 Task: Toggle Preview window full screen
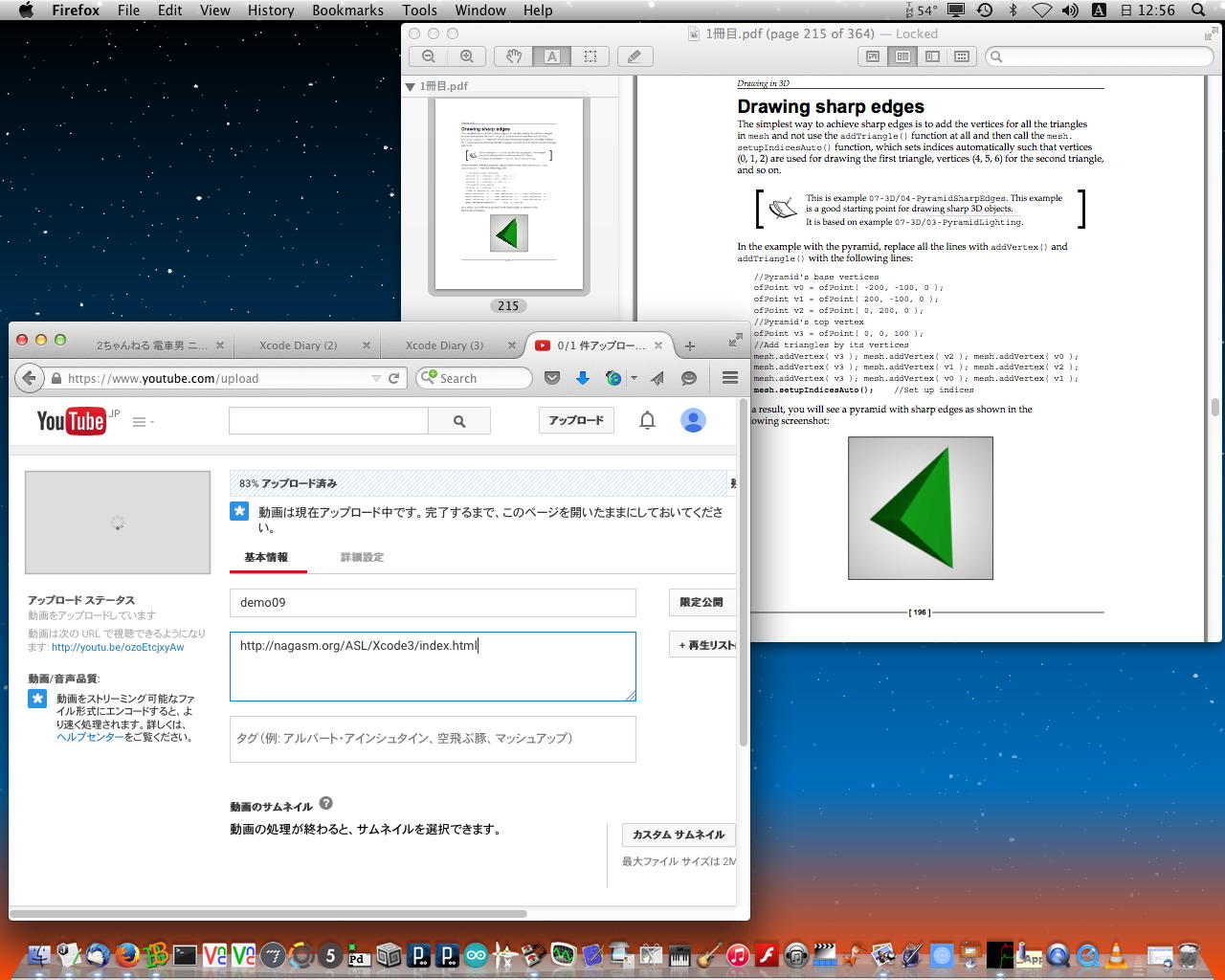[1211, 33]
